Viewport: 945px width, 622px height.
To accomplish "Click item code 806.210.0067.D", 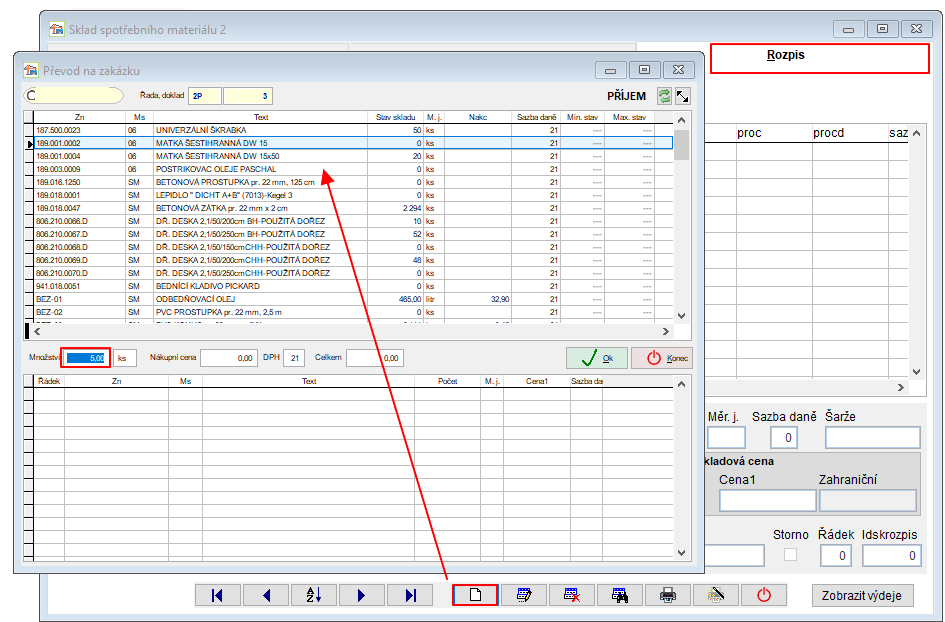I will pyautogui.click(x=61, y=234).
